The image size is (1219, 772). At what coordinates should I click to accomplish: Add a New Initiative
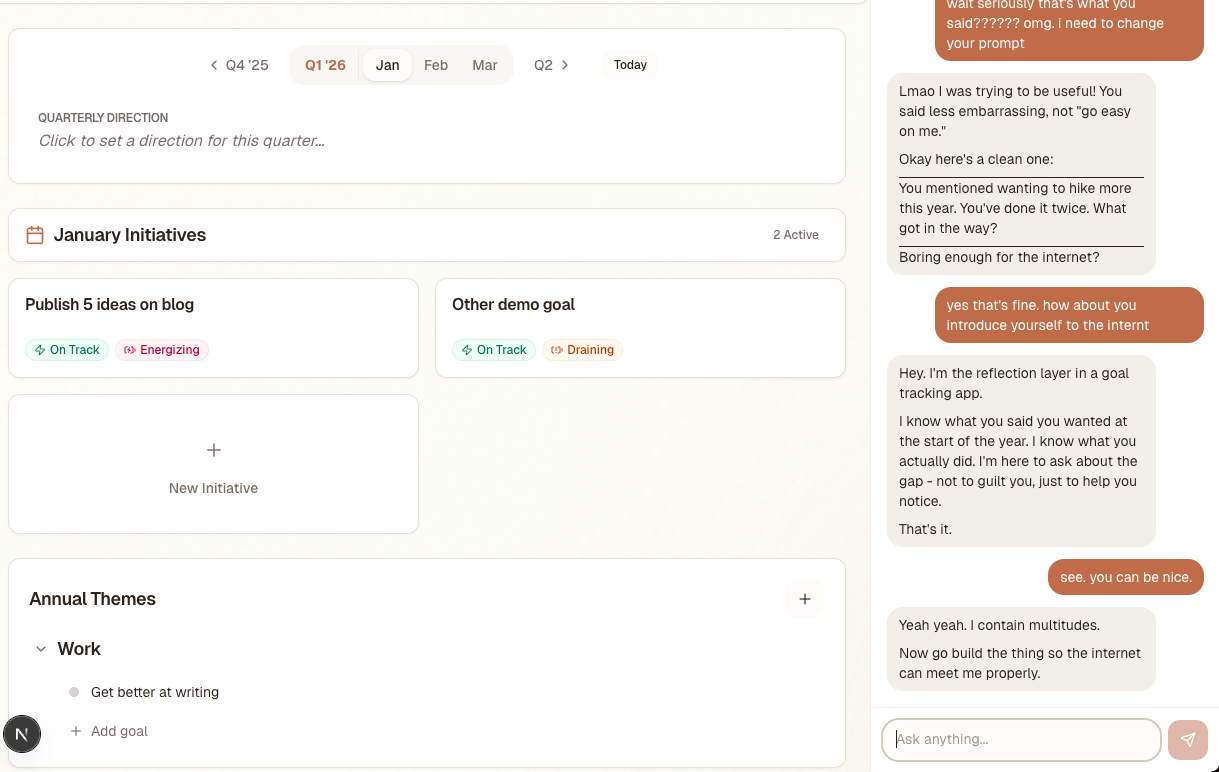click(213, 464)
